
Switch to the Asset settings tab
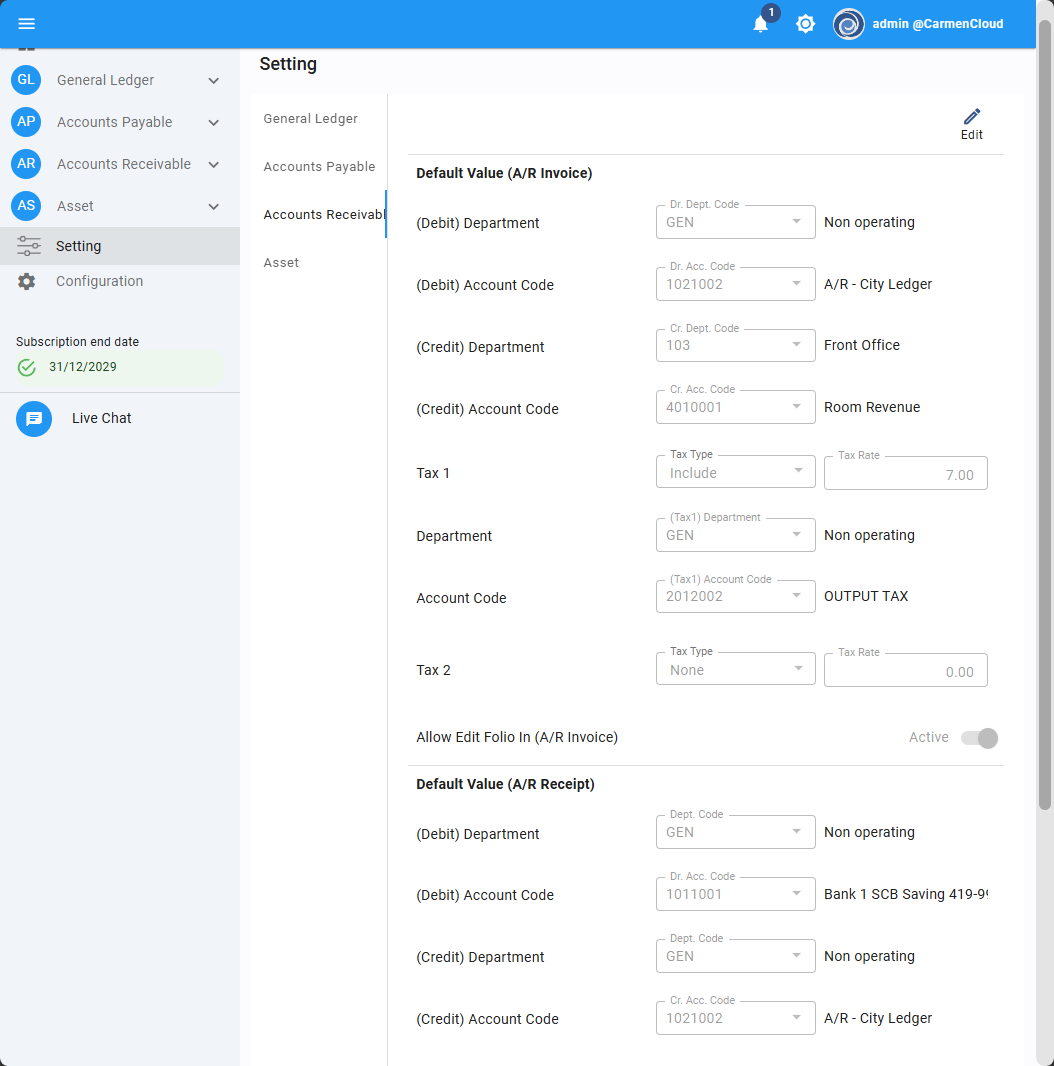click(282, 263)
